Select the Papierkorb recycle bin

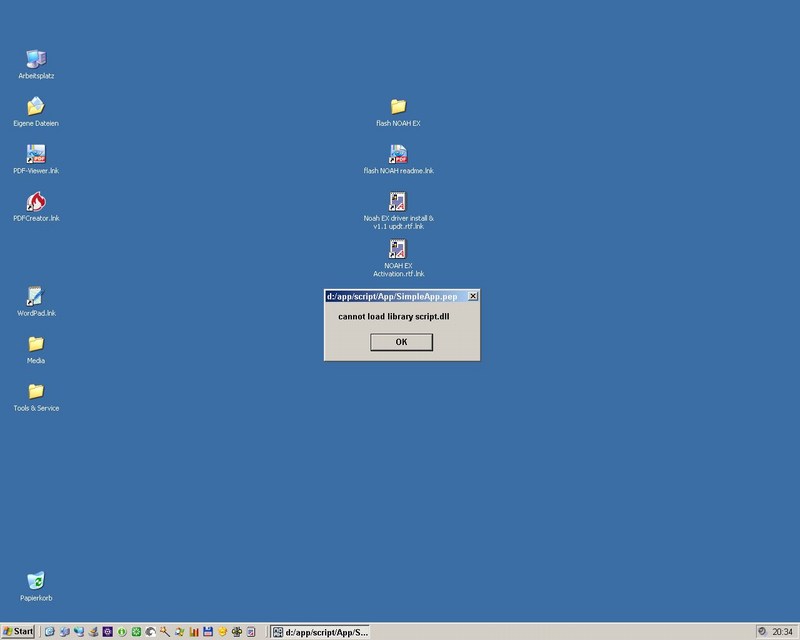coord(36,586)
